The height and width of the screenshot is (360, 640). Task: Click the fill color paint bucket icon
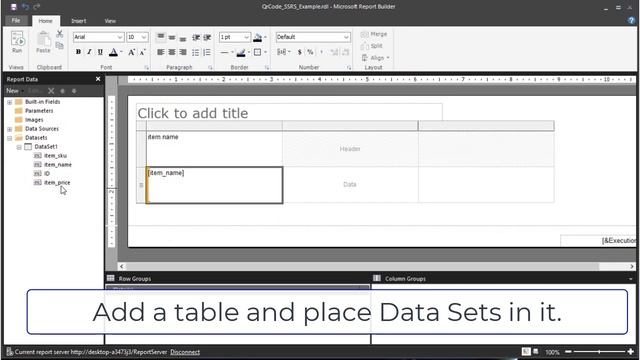pyautogui.click(x=258, y=38)
